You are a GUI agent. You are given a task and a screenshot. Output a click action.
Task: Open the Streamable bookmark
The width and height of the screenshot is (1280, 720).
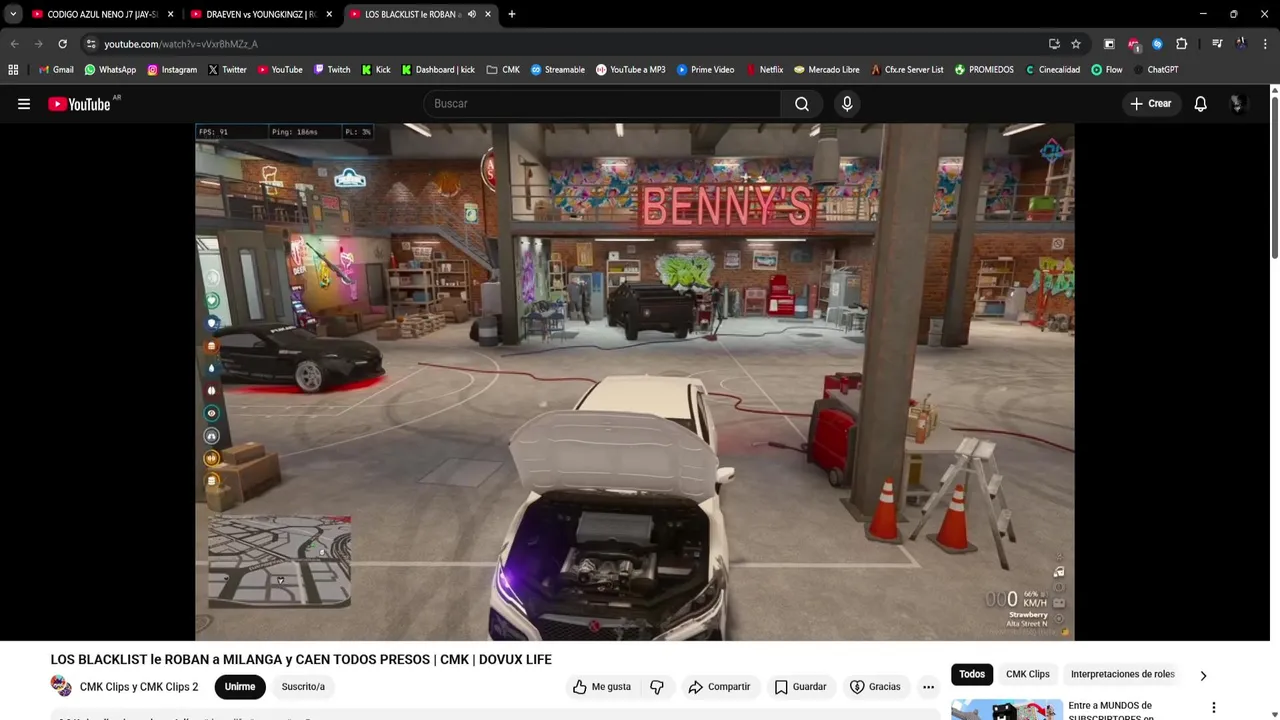point(558,70)
